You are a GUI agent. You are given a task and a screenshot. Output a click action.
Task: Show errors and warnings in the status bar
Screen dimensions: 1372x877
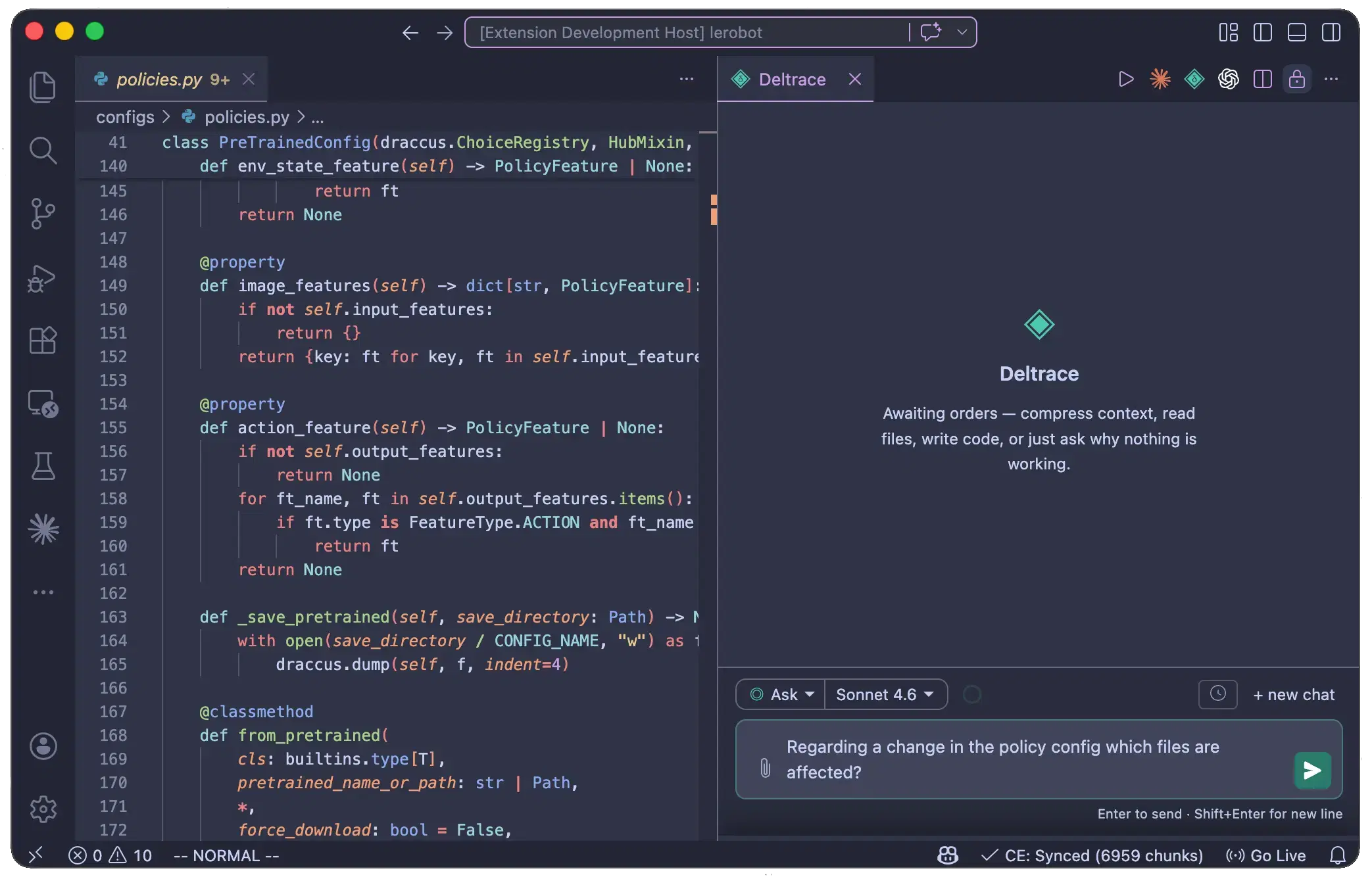click(110, 855)
